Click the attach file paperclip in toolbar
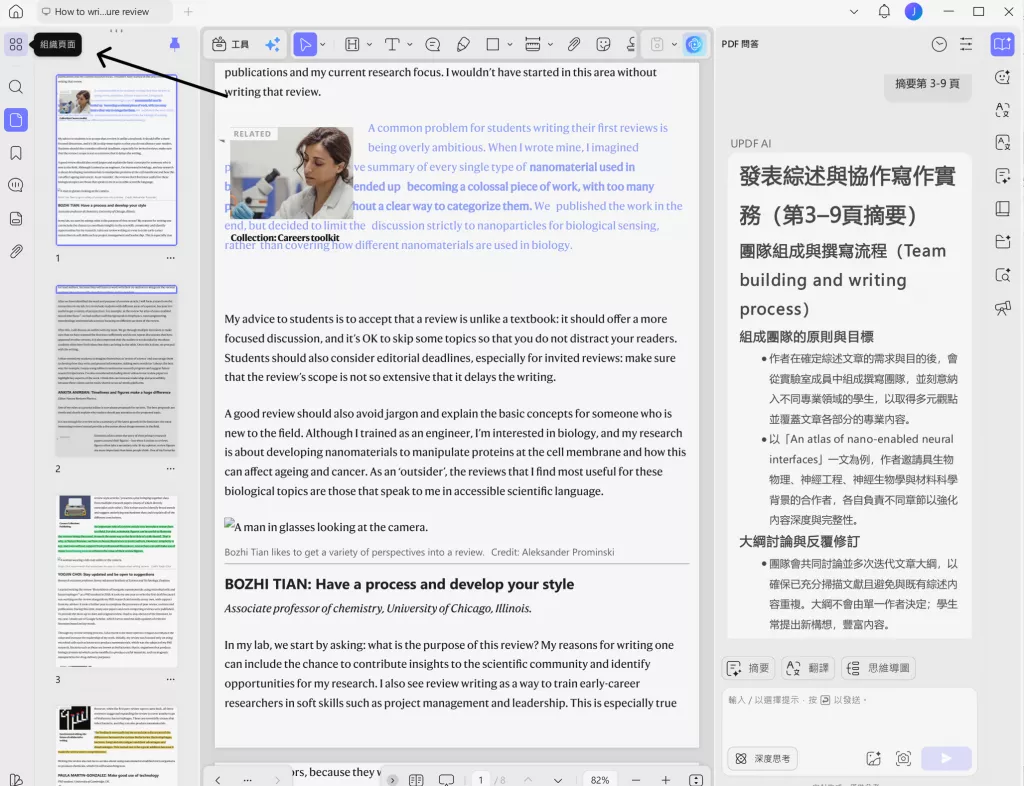1024x786 pixels. (x=573, y=44)
